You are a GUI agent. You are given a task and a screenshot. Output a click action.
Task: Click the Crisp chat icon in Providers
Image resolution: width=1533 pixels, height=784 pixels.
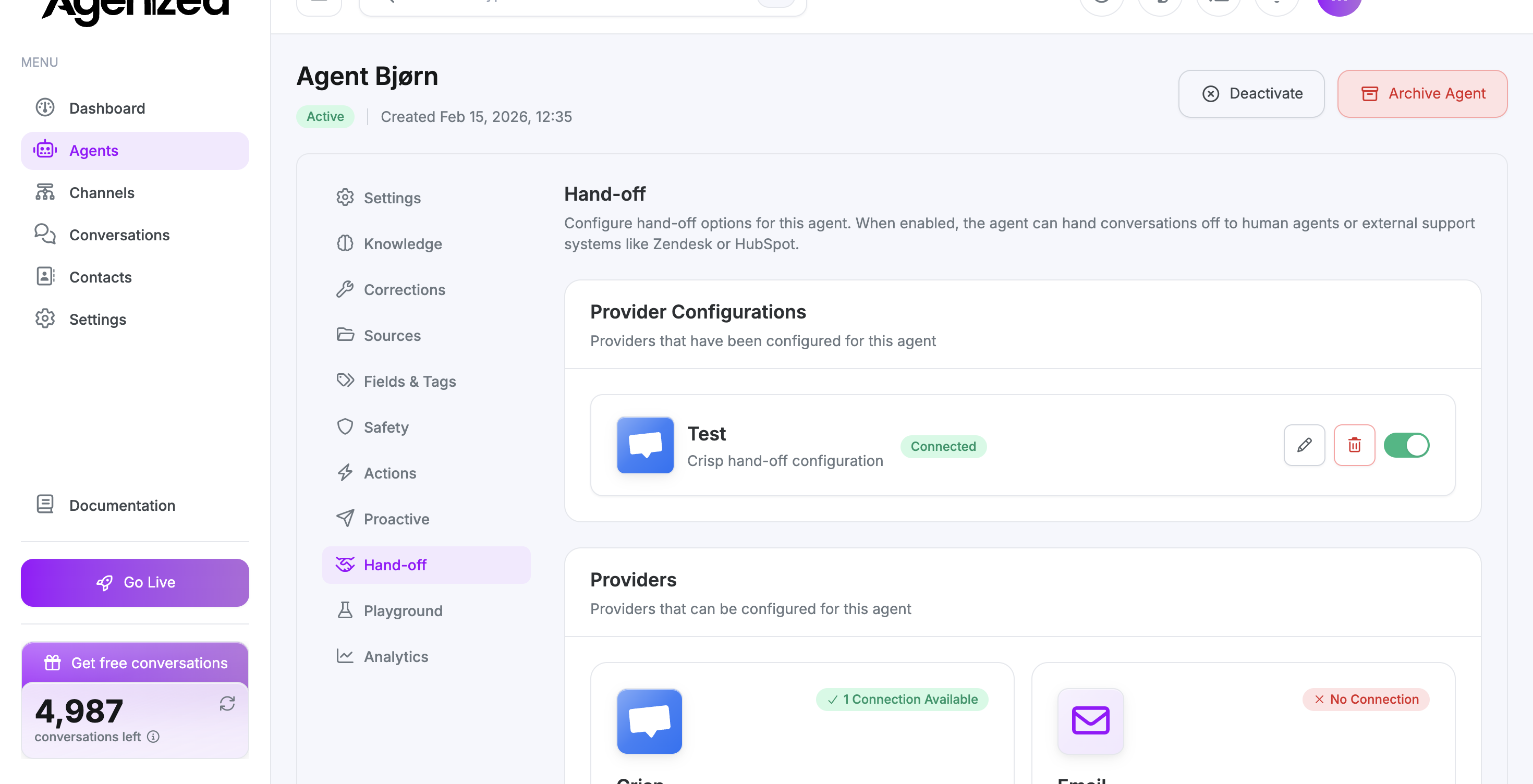tap(649, 721)
